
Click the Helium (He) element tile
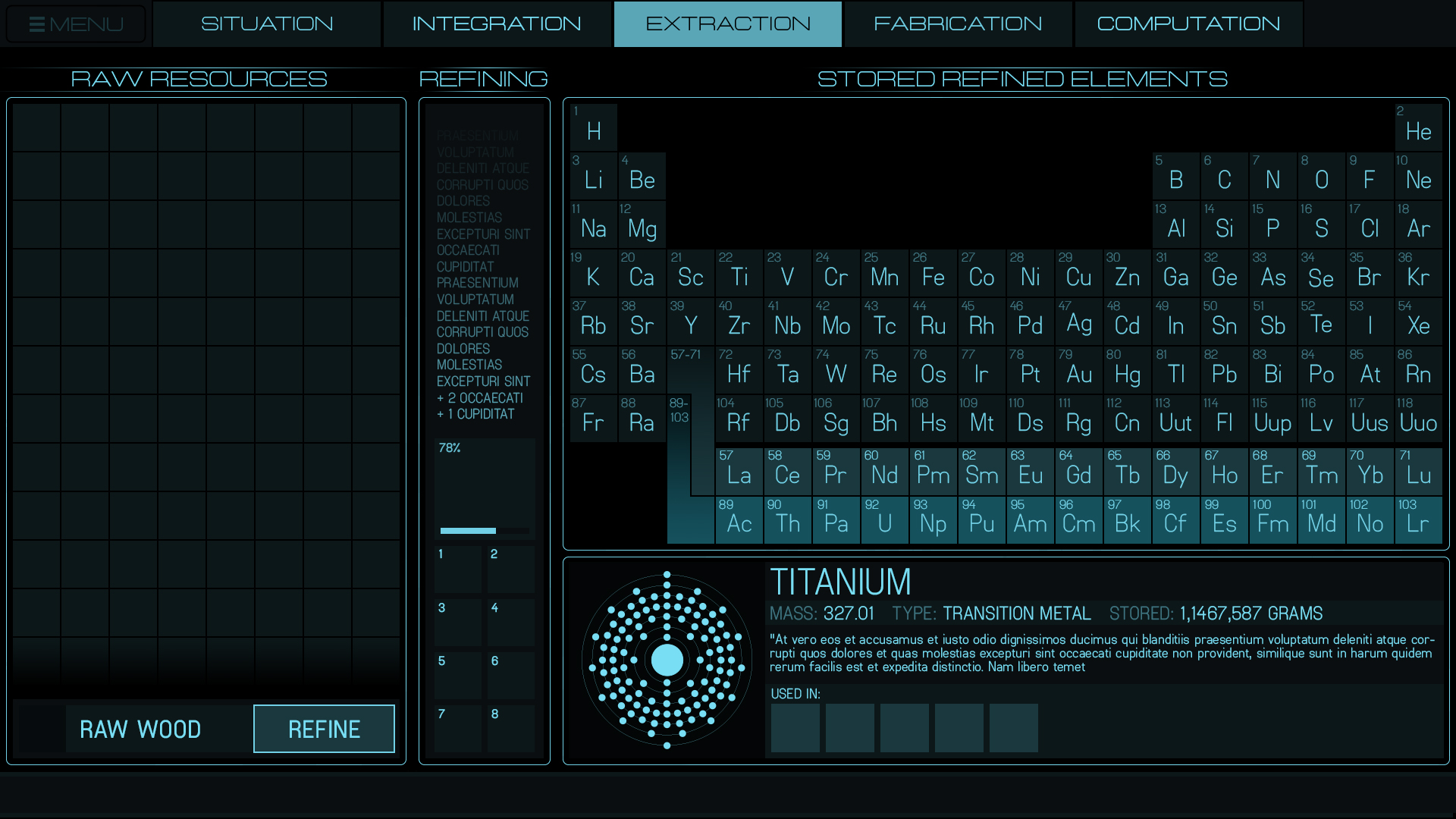(1418, 127)
